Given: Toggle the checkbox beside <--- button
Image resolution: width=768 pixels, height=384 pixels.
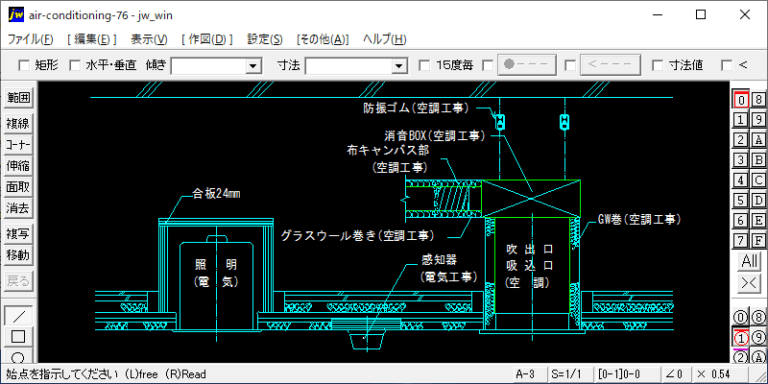Looking at the screenshot, I should pos(570,65).
